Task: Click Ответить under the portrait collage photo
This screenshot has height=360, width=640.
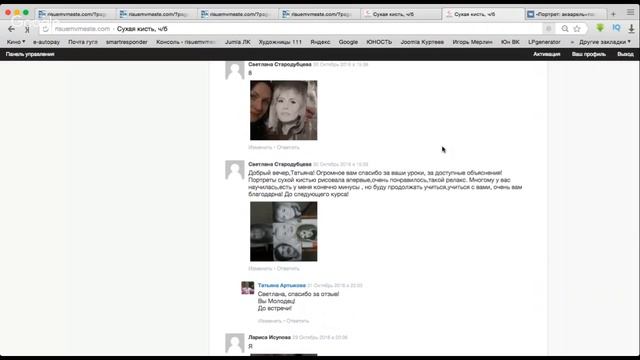Action: [288, 269]
